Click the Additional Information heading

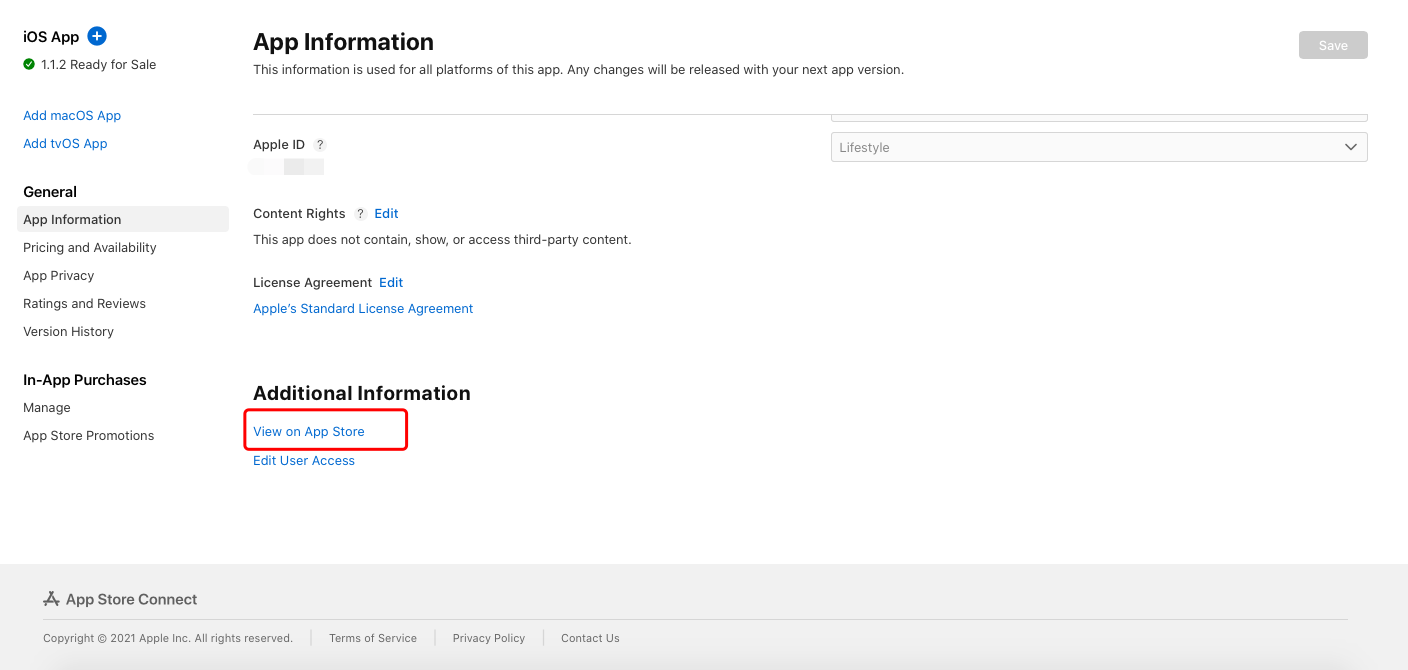tap(362, 393)
